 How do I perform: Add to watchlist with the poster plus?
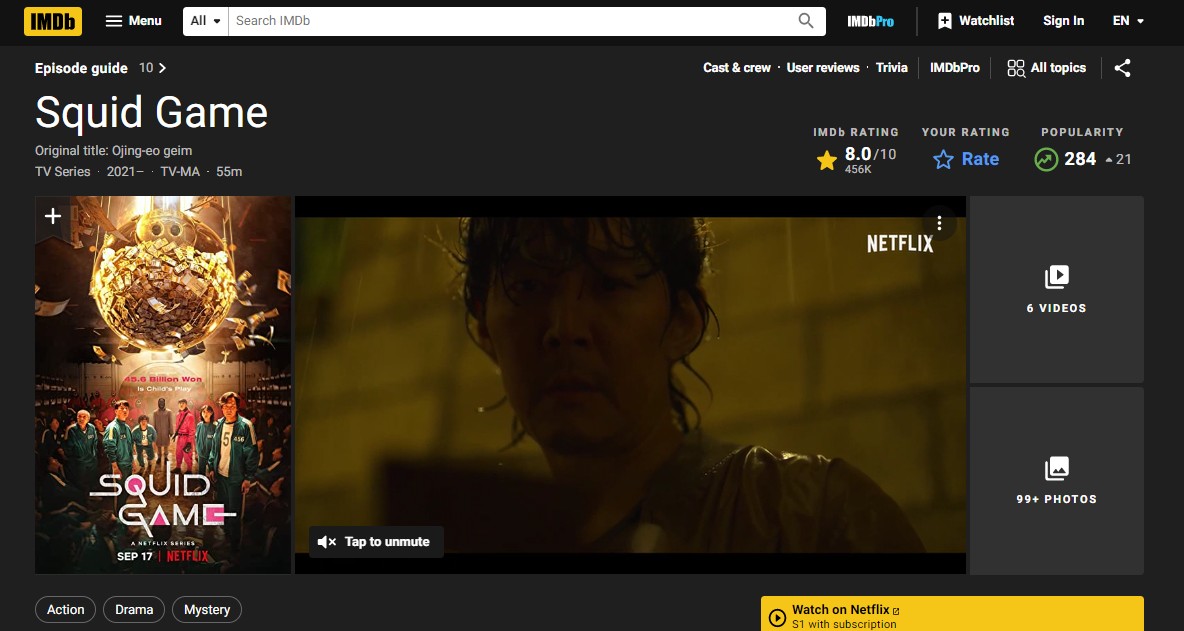pos(53,217)
